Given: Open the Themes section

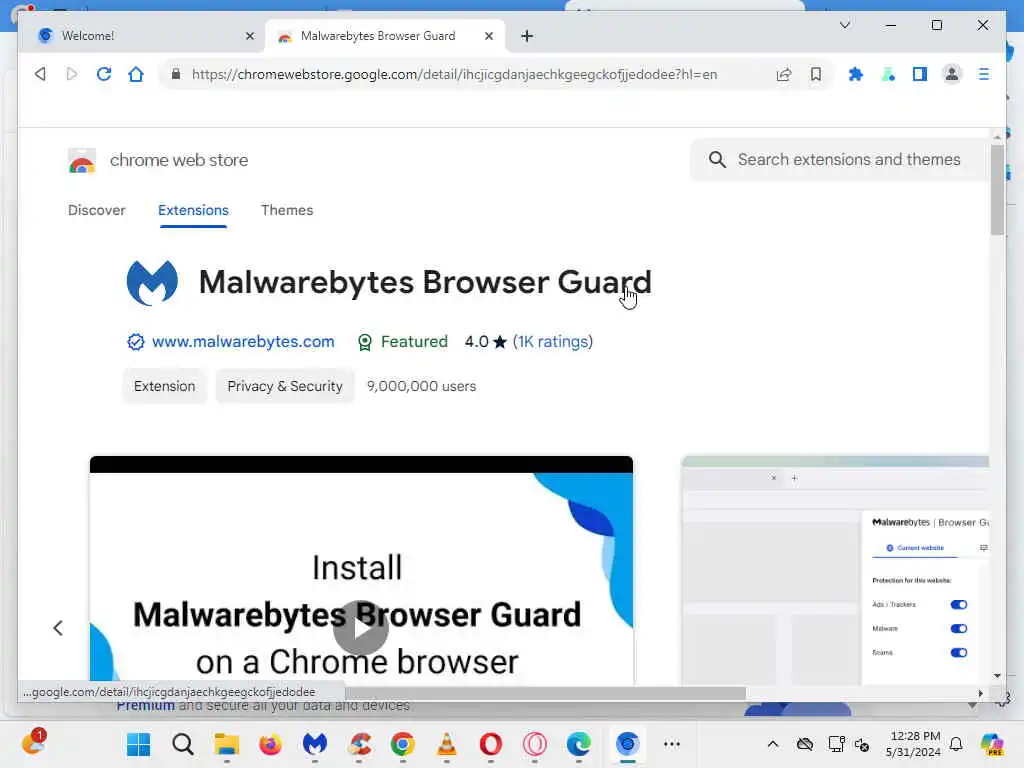Looking at the screenshot, I should [287, 210].
